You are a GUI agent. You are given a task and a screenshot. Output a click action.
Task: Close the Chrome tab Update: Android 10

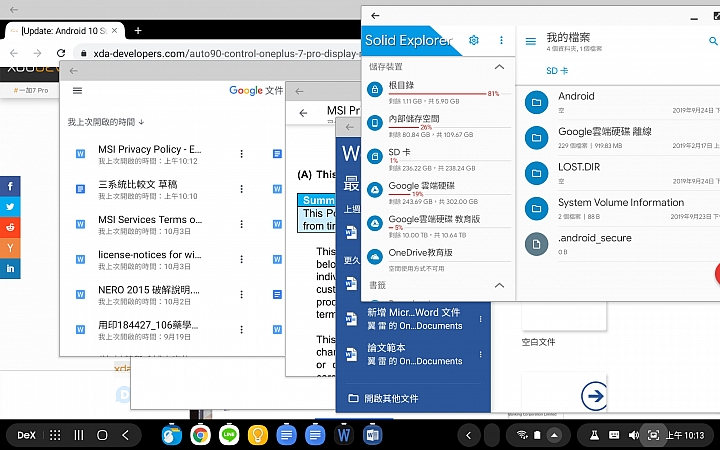pos(114,31)
